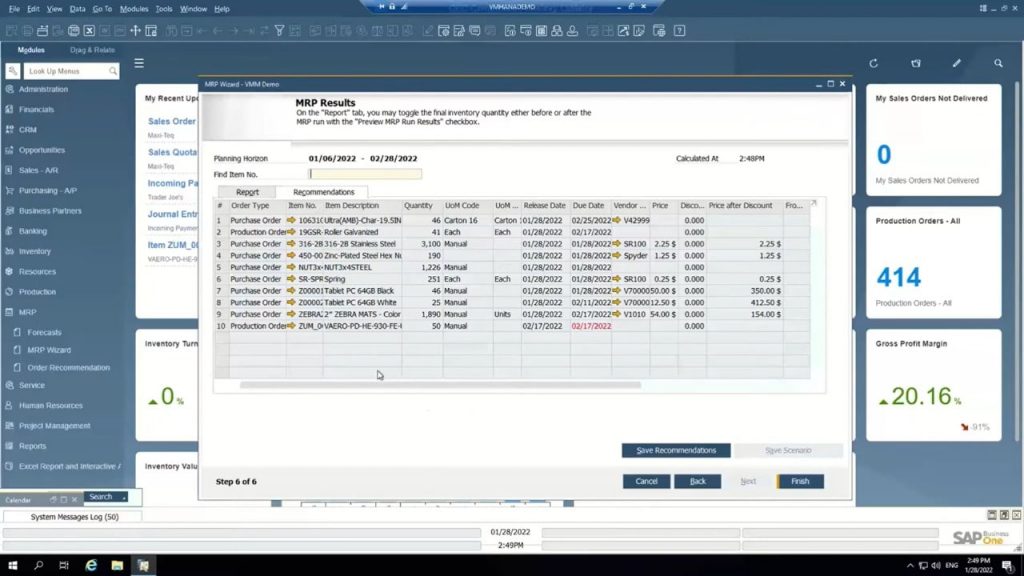Image resolution: width=1024 pixels, height=576 pixels.
Task: Click the four-arrow cross toolbar icon
Action: [x=136, y=31]
